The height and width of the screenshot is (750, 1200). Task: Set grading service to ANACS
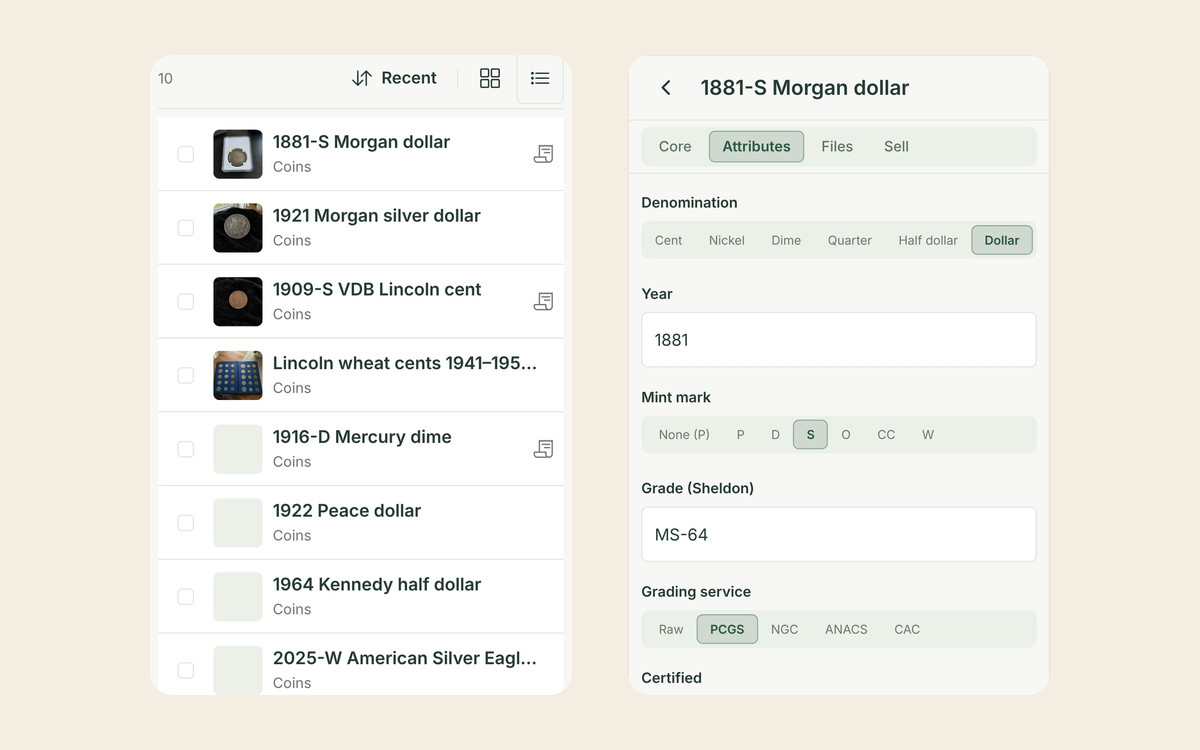pyautogui.click(x=846, y=629)
